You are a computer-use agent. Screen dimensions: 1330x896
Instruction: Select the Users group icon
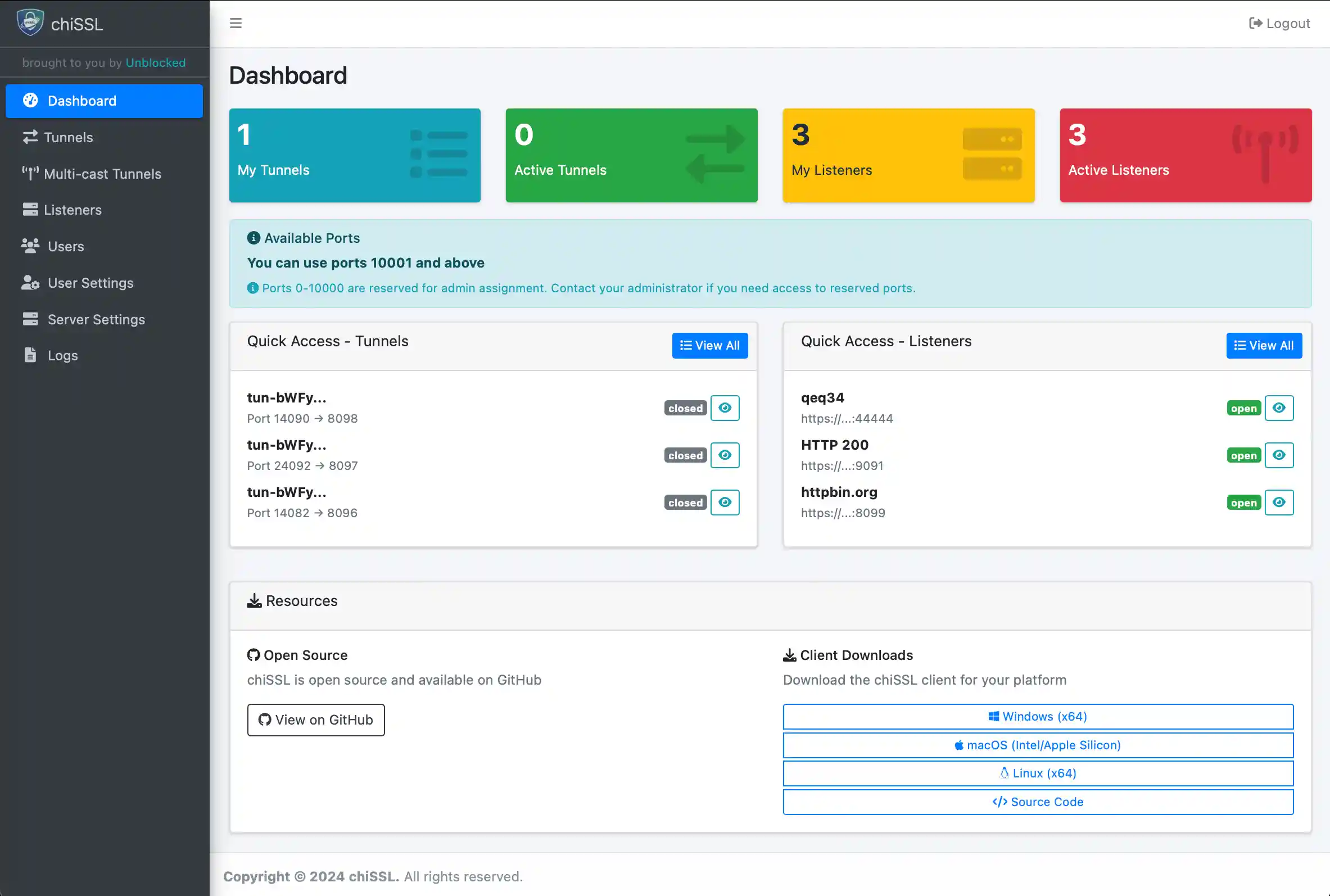[x=30, y=246]
